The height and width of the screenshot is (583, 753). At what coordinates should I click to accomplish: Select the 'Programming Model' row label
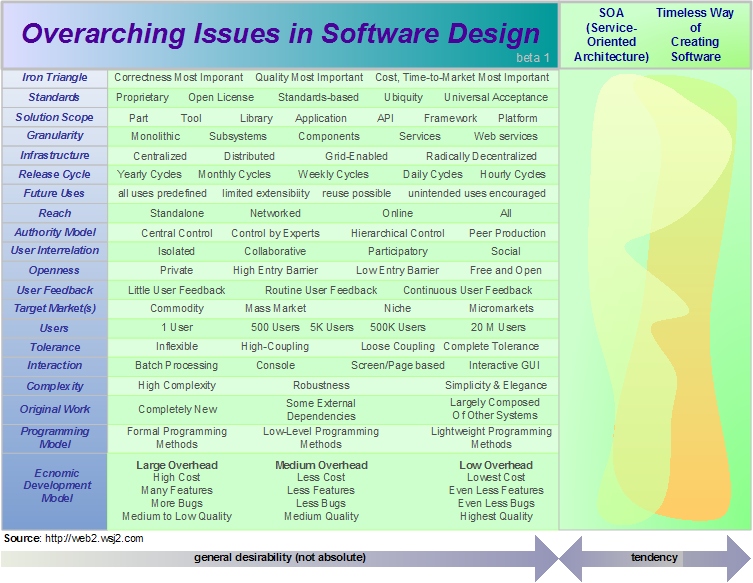tap(55, 437)
